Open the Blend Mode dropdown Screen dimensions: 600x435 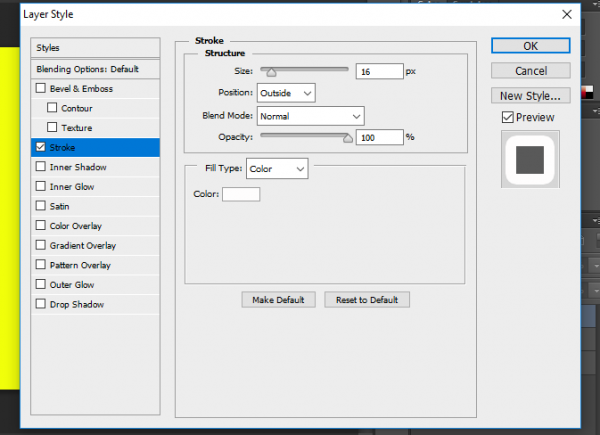click(x=311, y=116)
